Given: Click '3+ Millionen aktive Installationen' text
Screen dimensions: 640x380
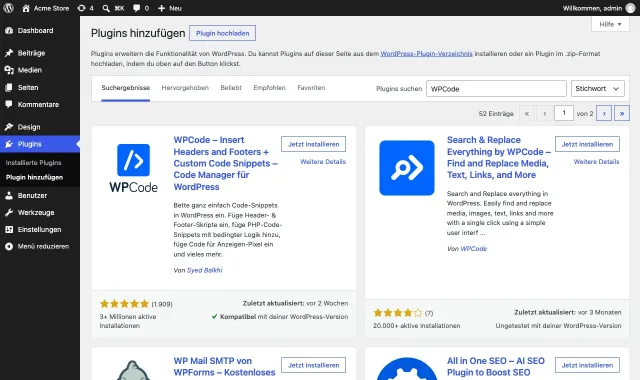Looking at the screenshot, I should (128, 321).
